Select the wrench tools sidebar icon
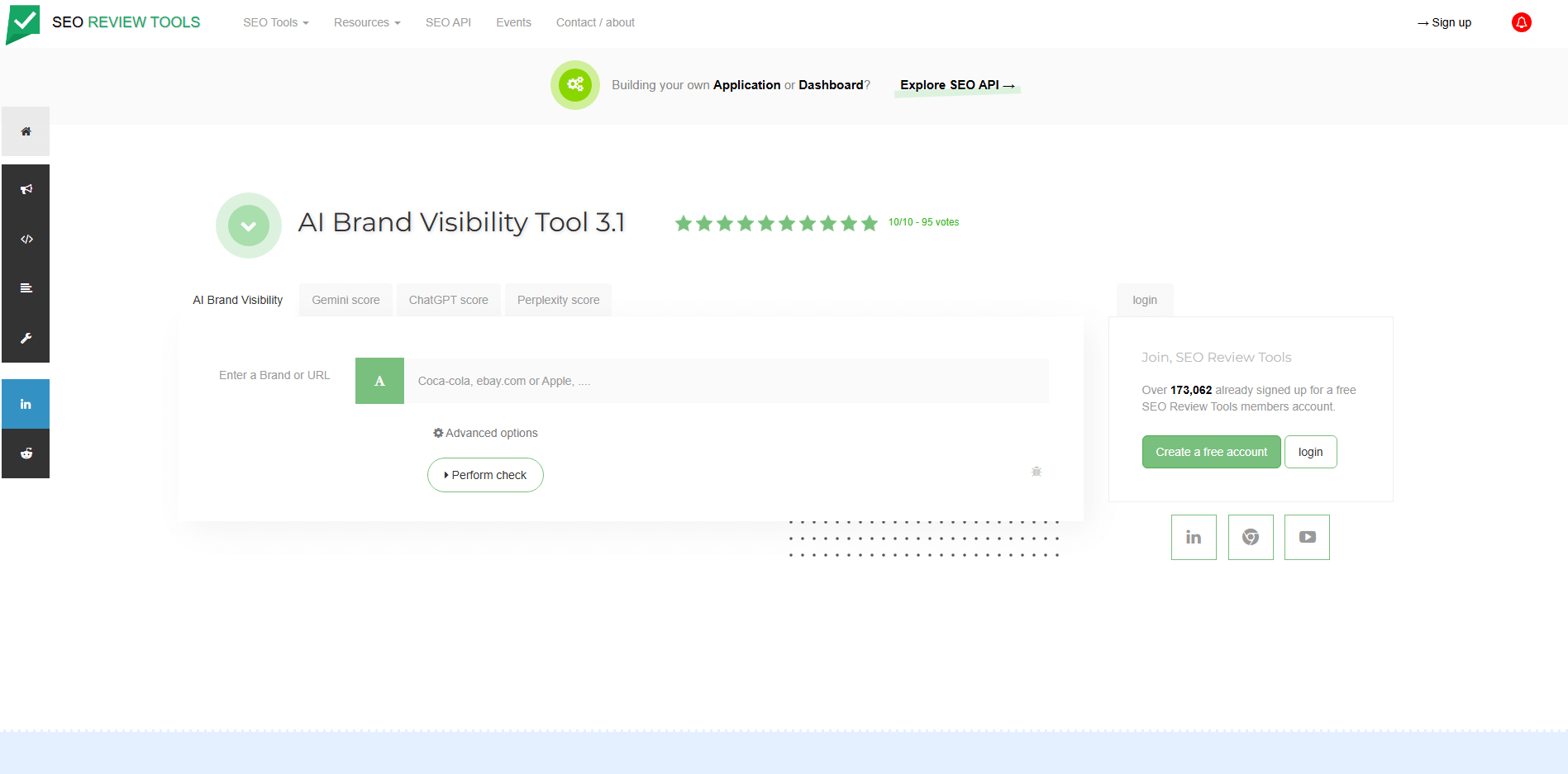This screenshot has width=1568, height=774. (25, 338)
